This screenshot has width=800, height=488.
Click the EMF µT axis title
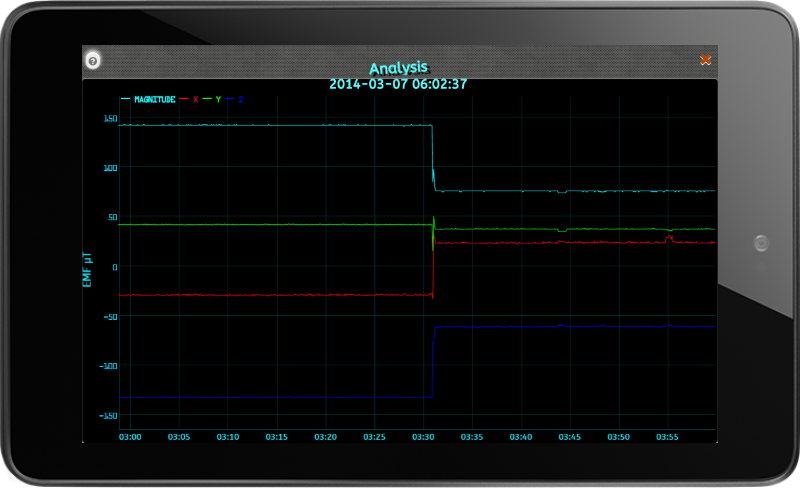tap(87, 270)
